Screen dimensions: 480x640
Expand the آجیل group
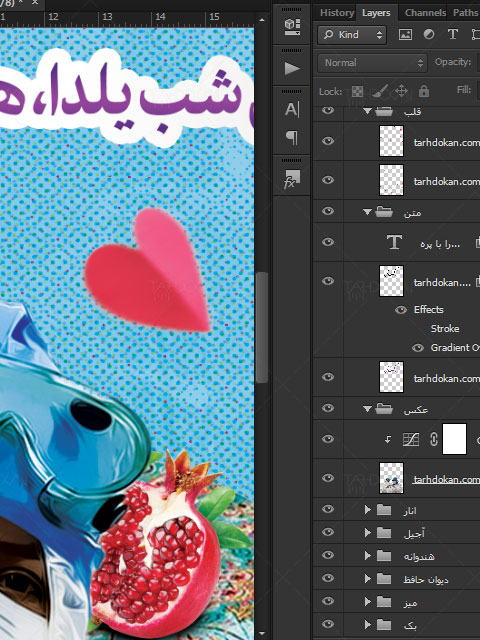point(367,532)
